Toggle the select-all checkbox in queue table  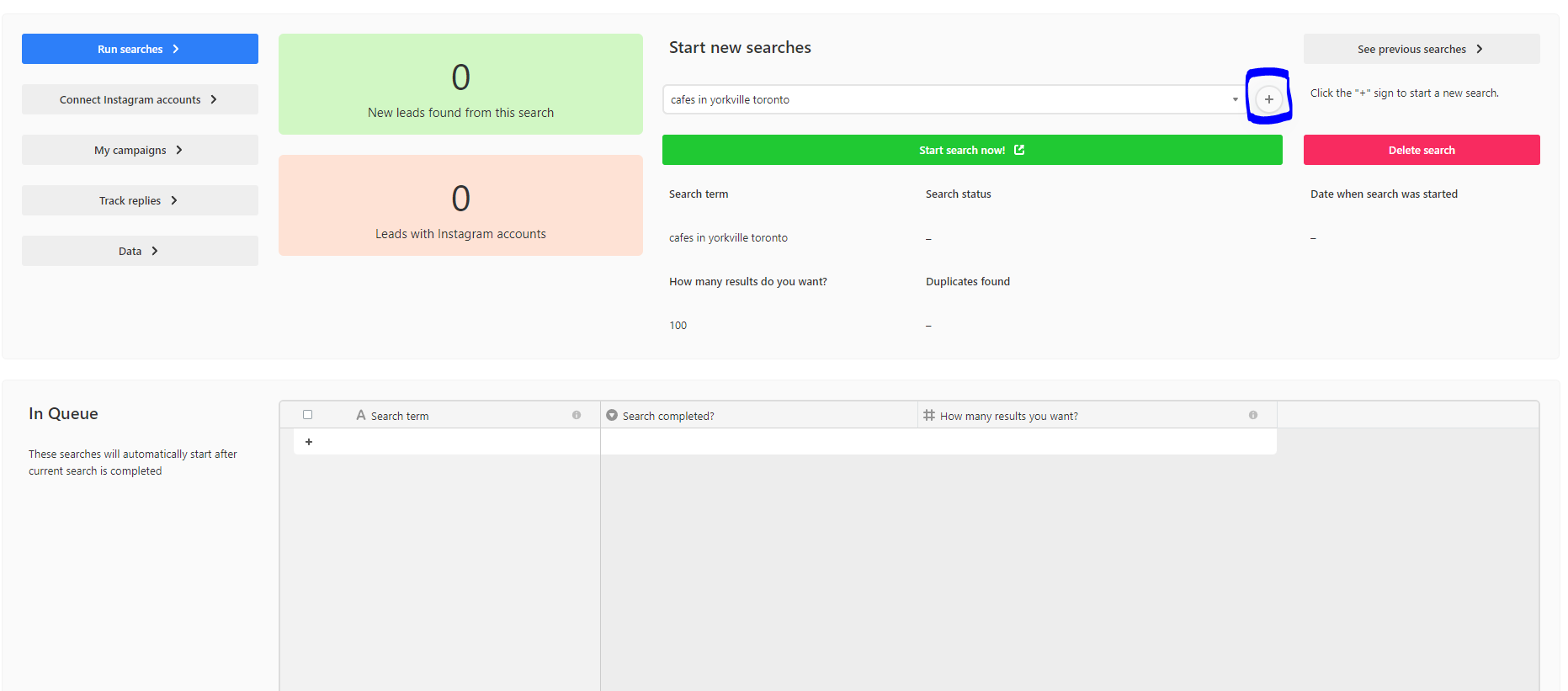308,415
